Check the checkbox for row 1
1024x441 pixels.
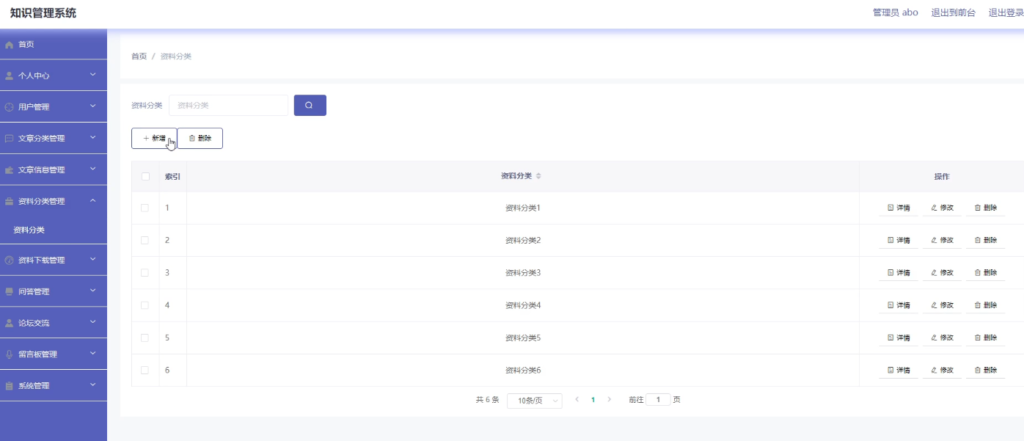145,208
